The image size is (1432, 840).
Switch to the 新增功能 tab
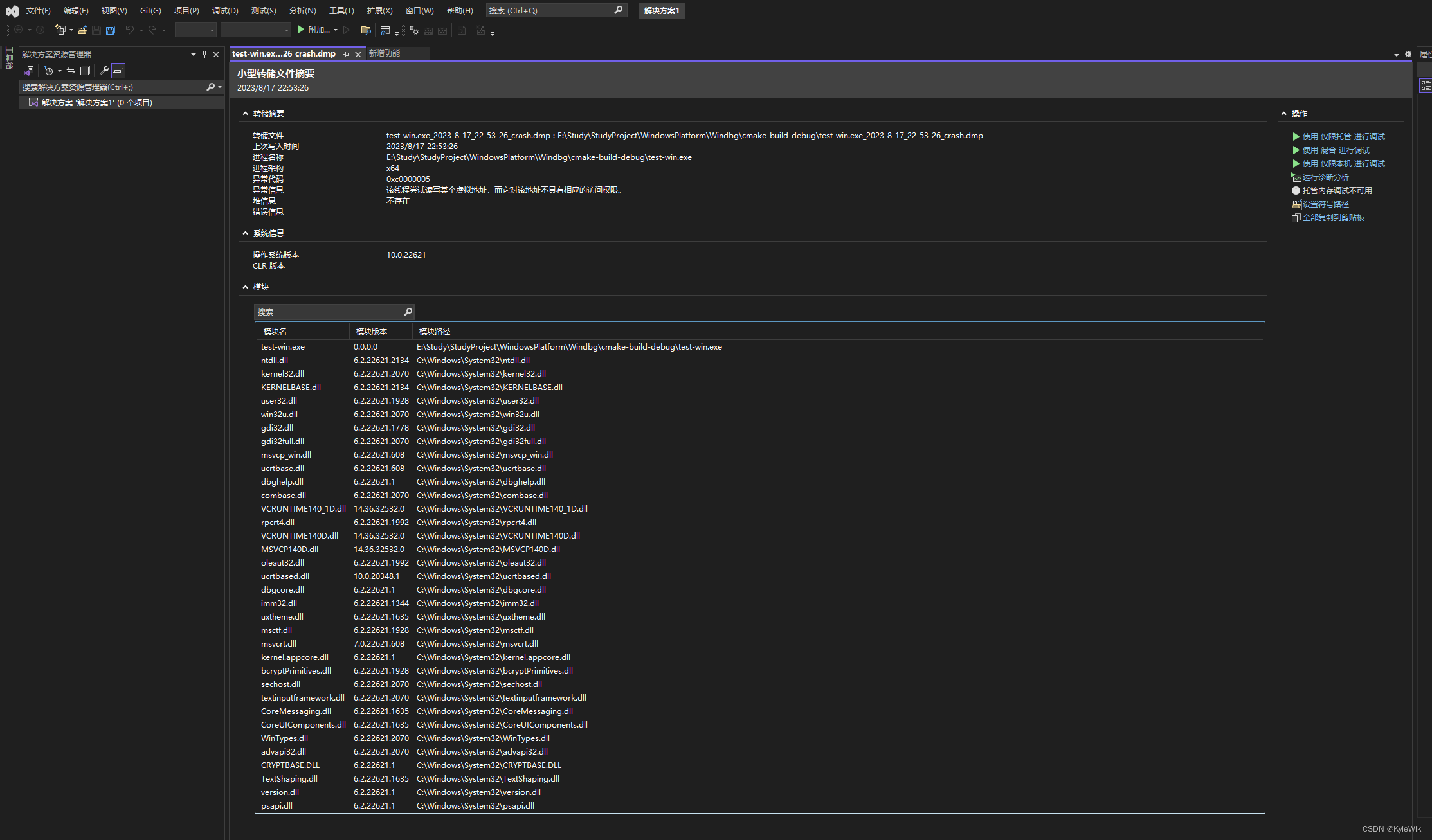(385, 53)
